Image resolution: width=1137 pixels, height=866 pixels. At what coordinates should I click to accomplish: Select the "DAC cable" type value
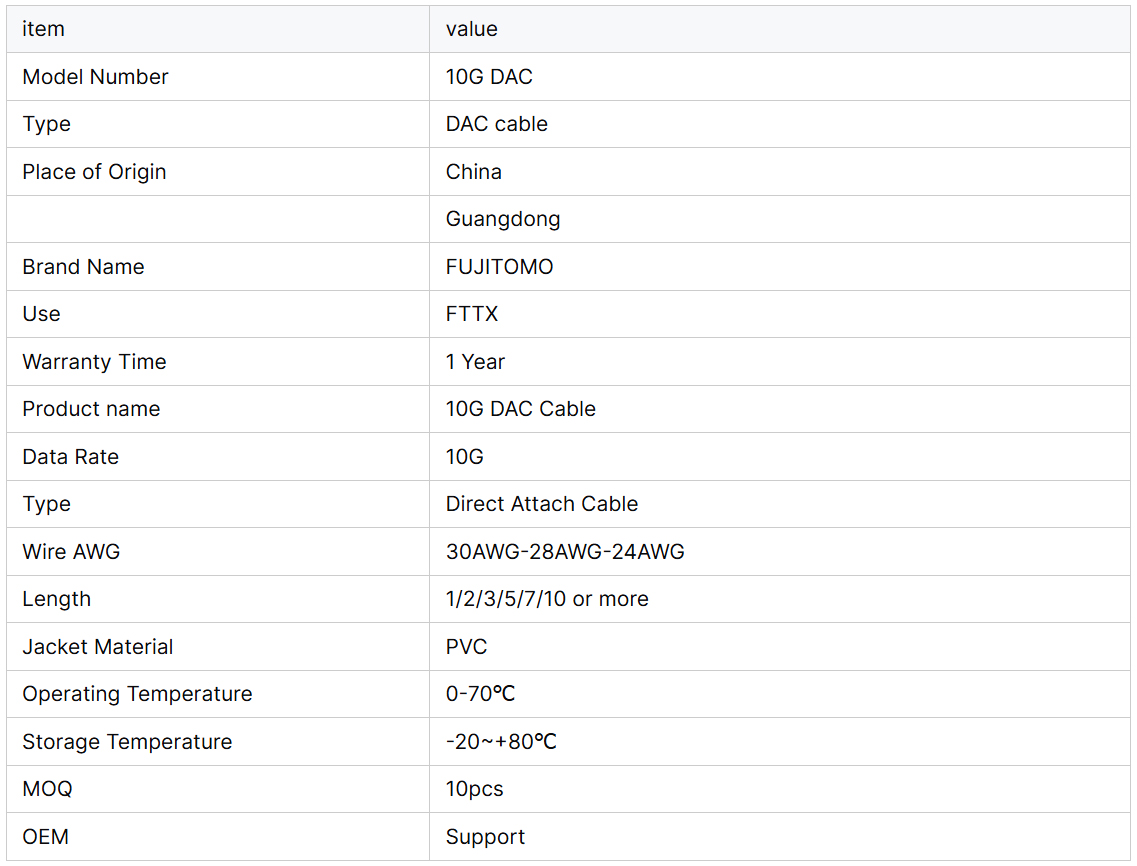tap(497, 124)
